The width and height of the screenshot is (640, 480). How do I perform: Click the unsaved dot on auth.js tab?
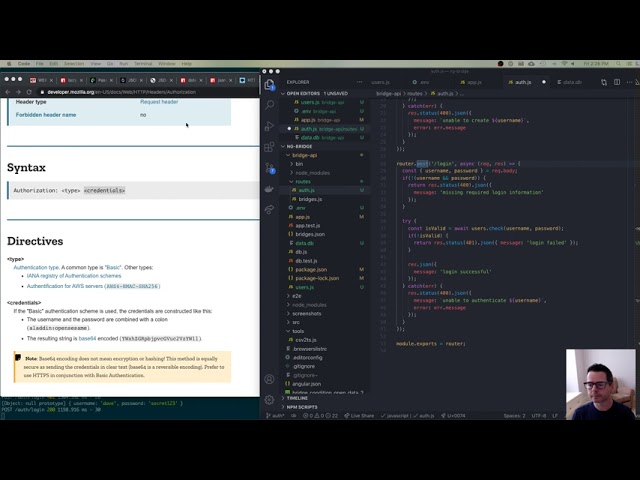(x=544, y=82)
